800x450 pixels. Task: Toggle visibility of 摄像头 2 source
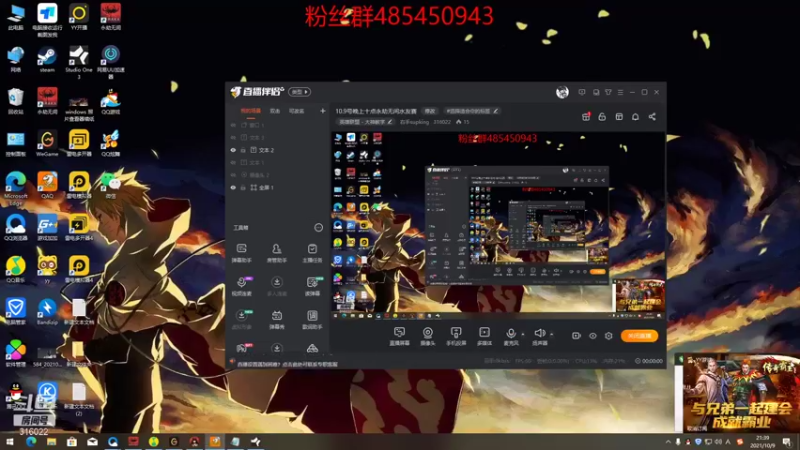tap(233, 175)
